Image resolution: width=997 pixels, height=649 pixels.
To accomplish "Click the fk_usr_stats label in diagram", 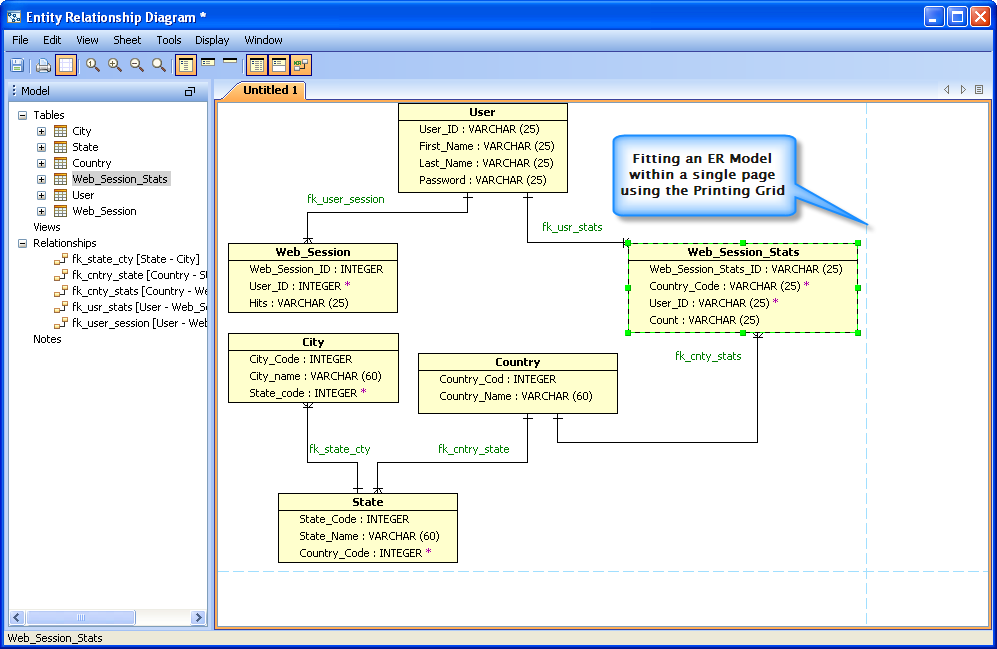I will [572, 227].
